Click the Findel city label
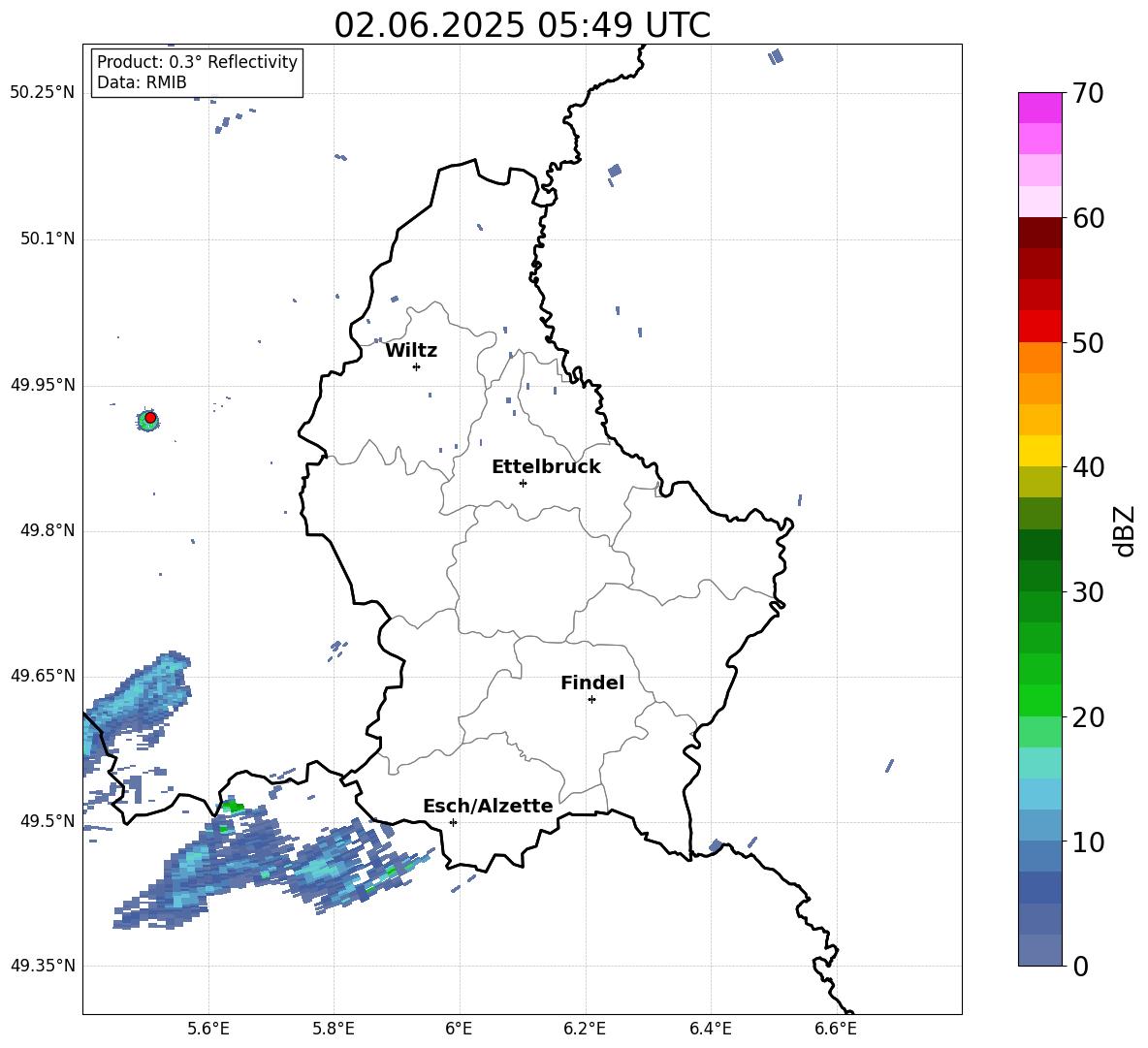 [592, 683]
